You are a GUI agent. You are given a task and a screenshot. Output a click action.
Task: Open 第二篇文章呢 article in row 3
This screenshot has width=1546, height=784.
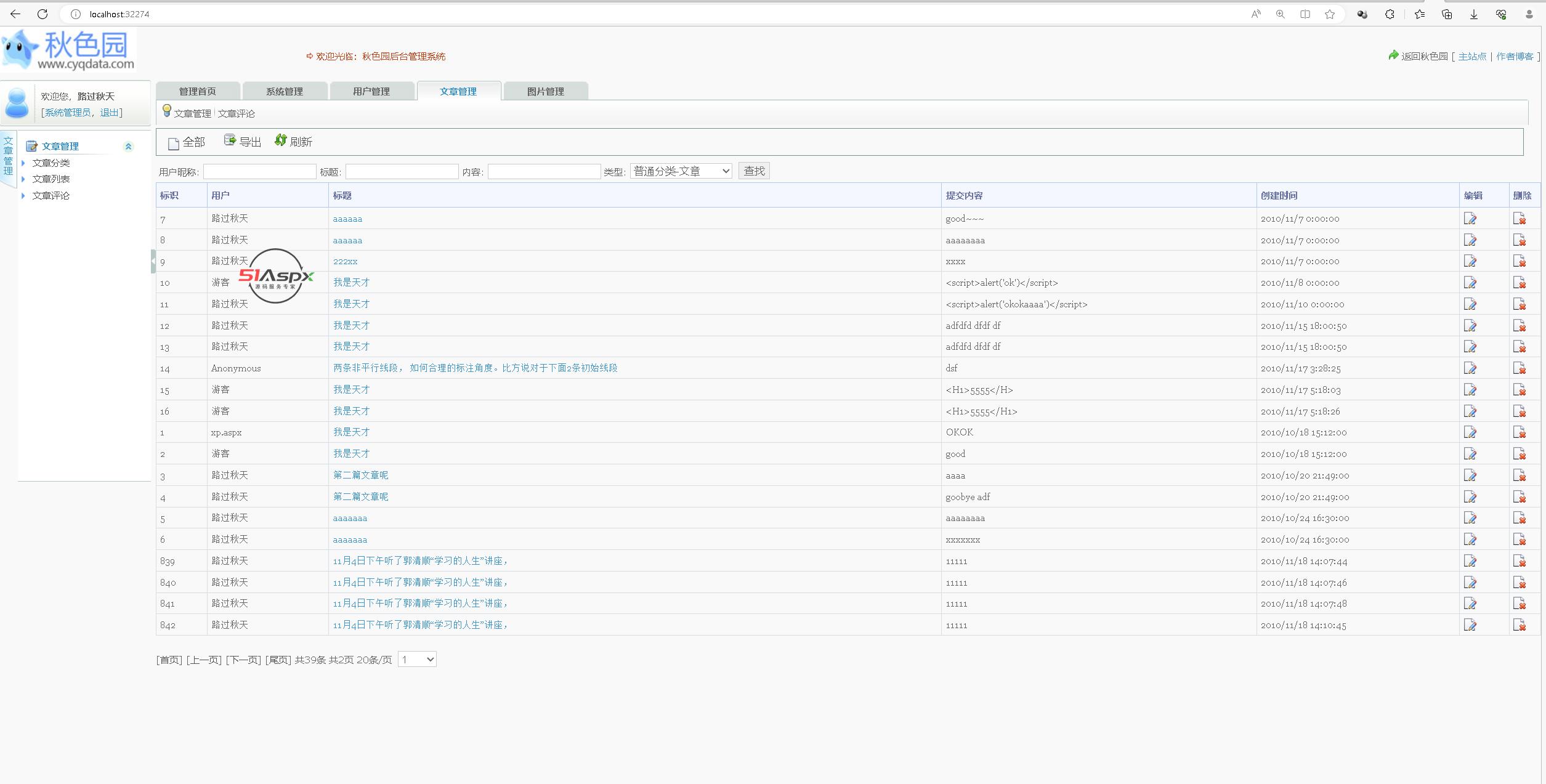[360, 475]
